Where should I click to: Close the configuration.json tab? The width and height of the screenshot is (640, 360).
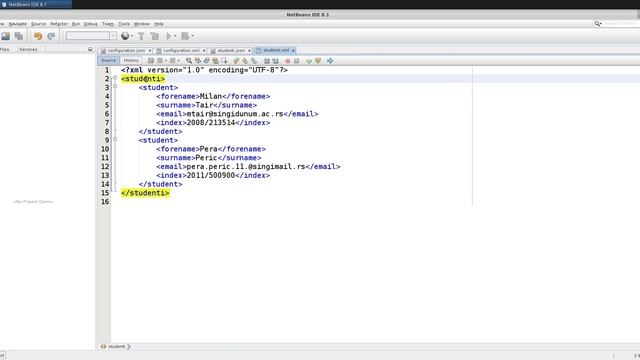pyautogui.click(x=150, y=51)
